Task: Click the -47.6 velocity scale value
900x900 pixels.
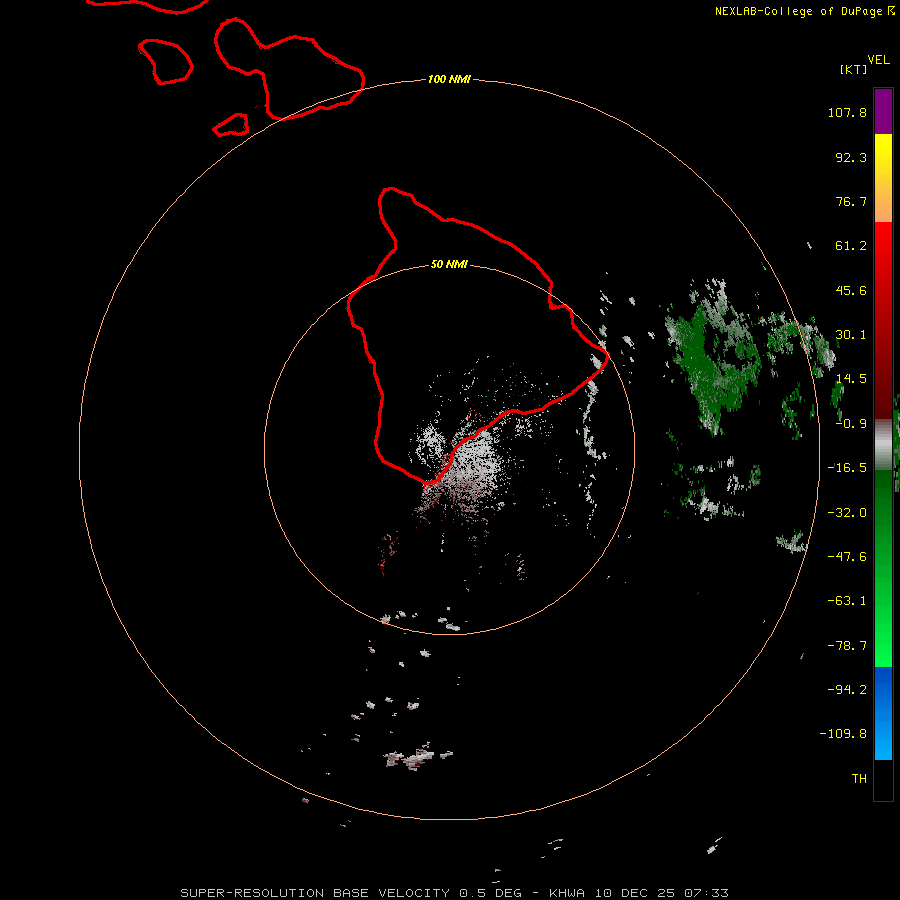Action: coord(847,557)
